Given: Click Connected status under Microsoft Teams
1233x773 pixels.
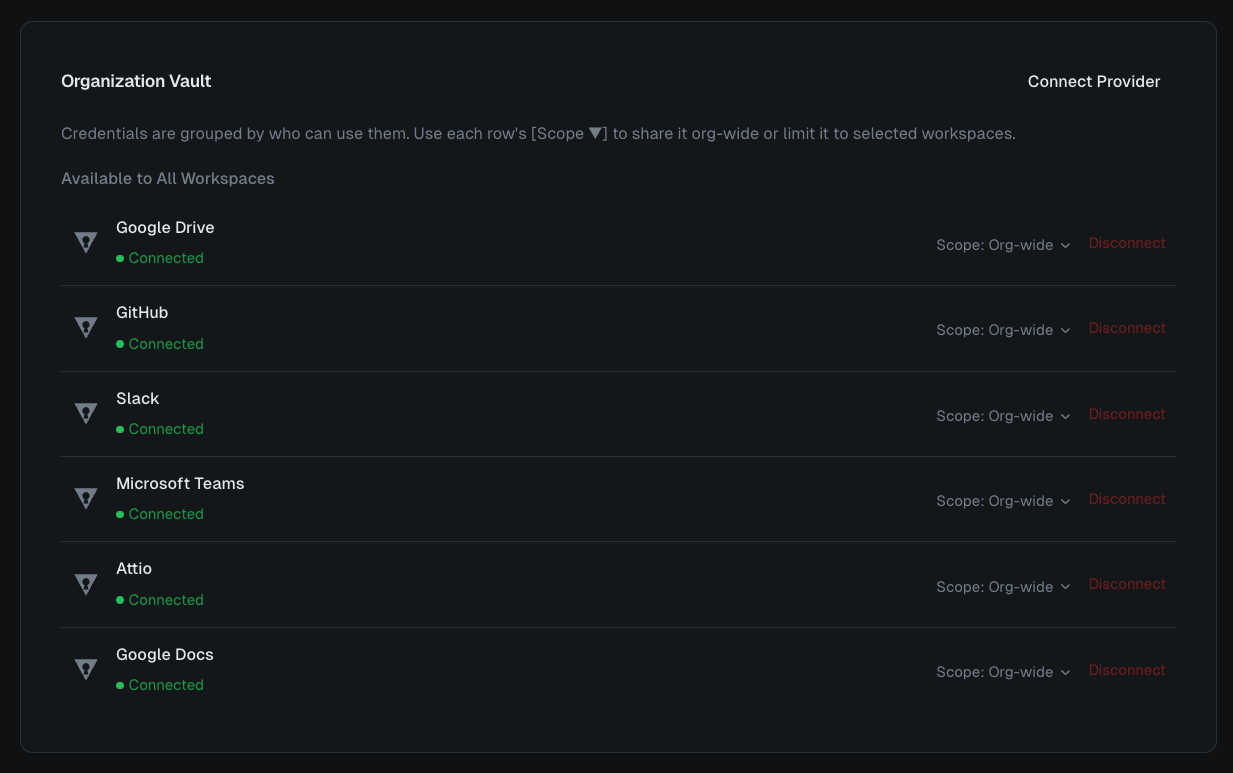Looking at the screenshot, I should click(160, 514).
